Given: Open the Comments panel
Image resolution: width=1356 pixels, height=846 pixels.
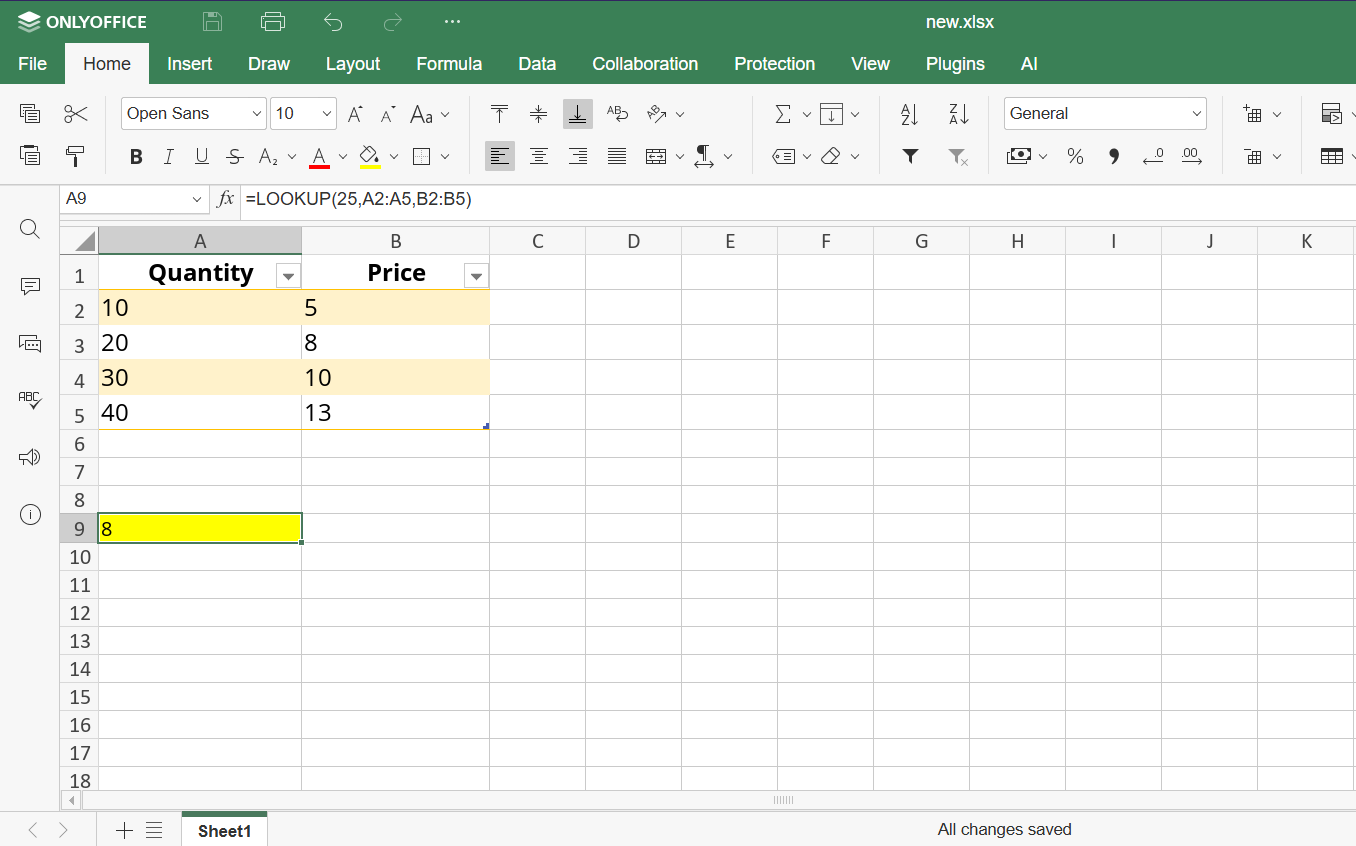Looking at the screenshot, I should coord(30,286).
